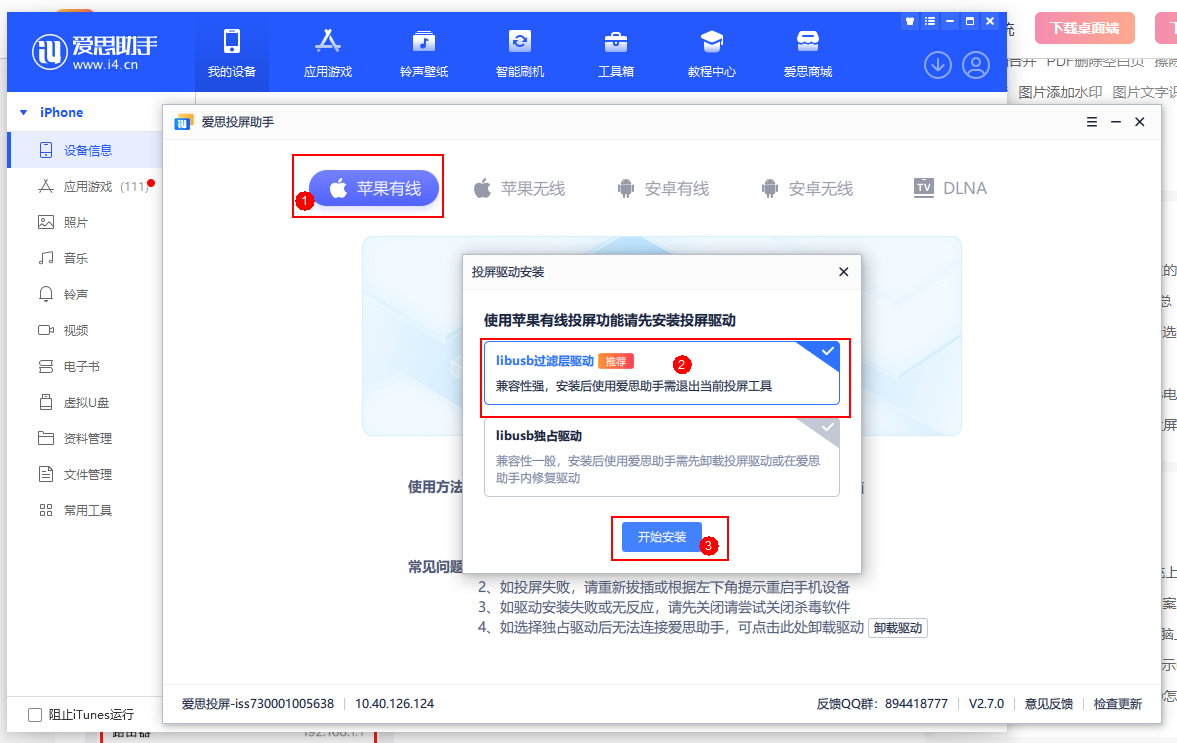The height and width of the screenshot is (743, 1177).
Task: Select the 苹果有线 mirroring mode
Action: coord(374,188)
